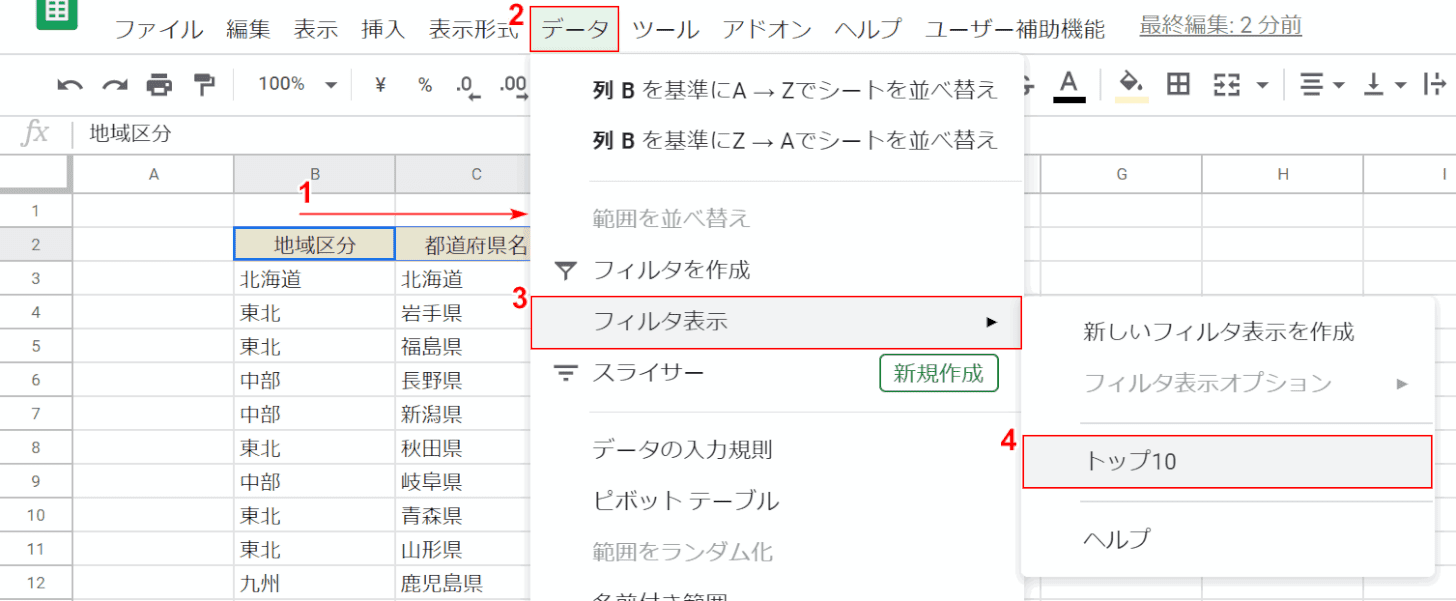Click cell containing 新潟県
Image resolution: width=1456 pixels, height=601 pixels.
click(463, 414)
